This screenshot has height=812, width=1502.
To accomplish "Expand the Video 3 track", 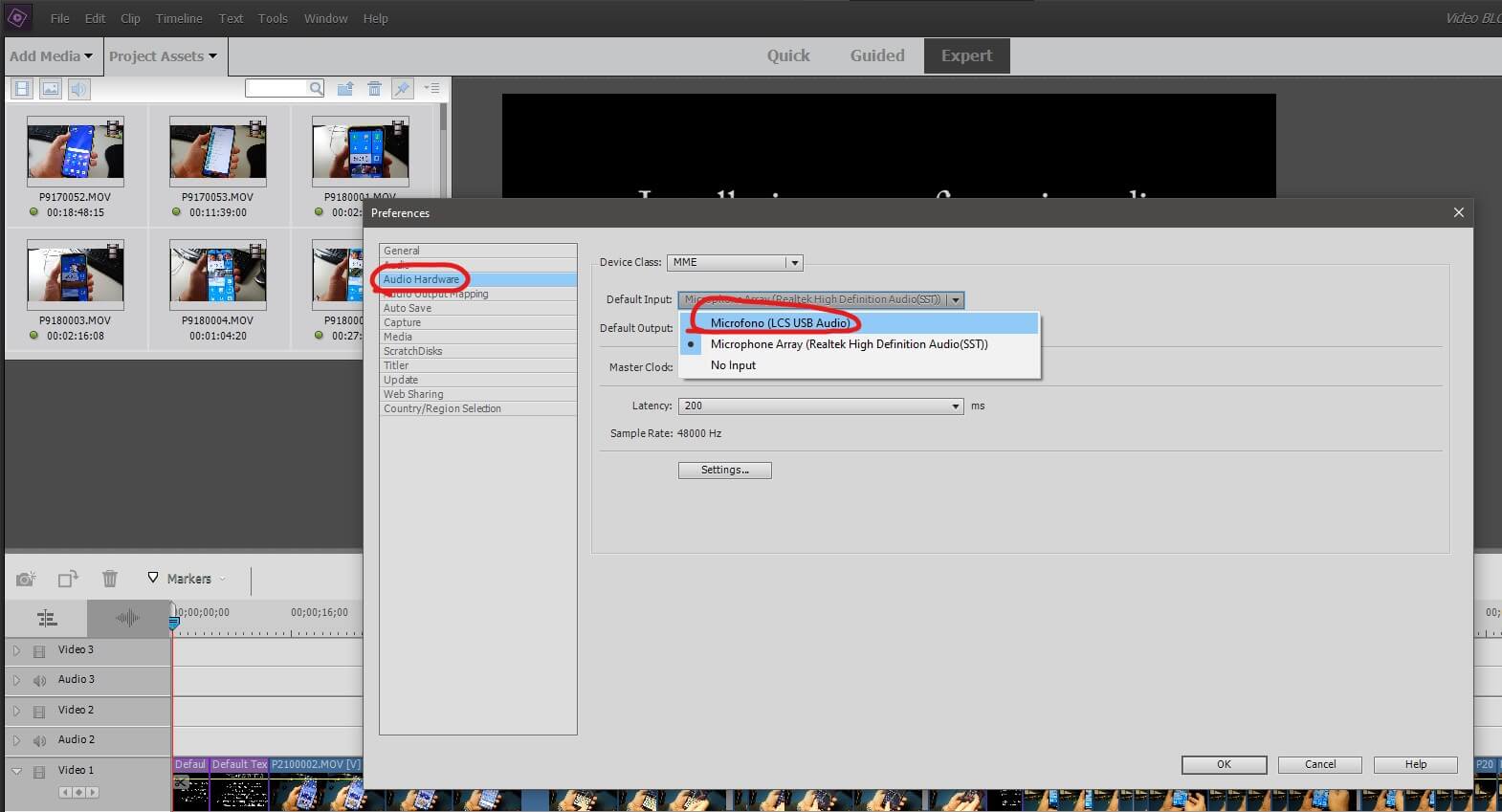I will (16, 650).
